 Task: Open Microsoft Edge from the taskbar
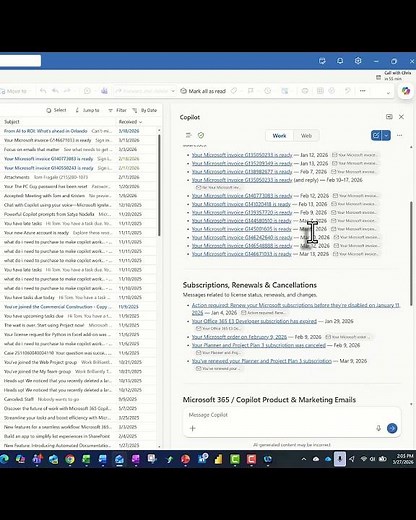4,459
